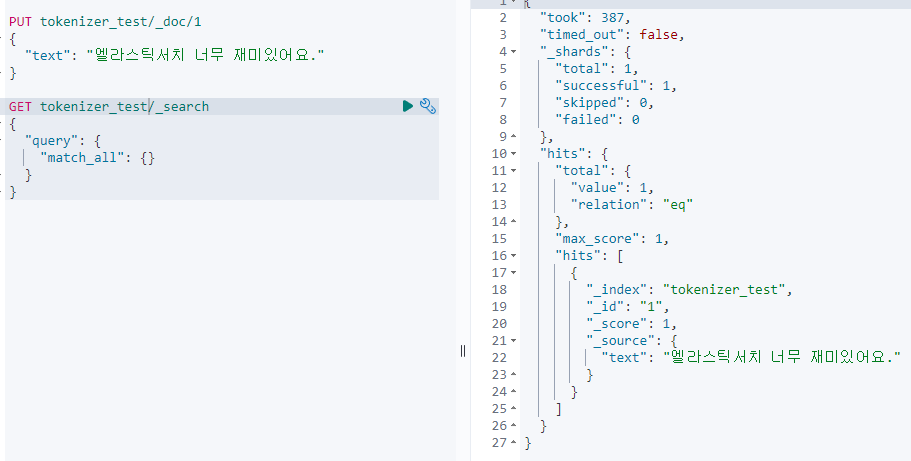Click the GET tokenizer_test/_search line
The width and height of the screenshot is (911, 461).
point(109,106)
